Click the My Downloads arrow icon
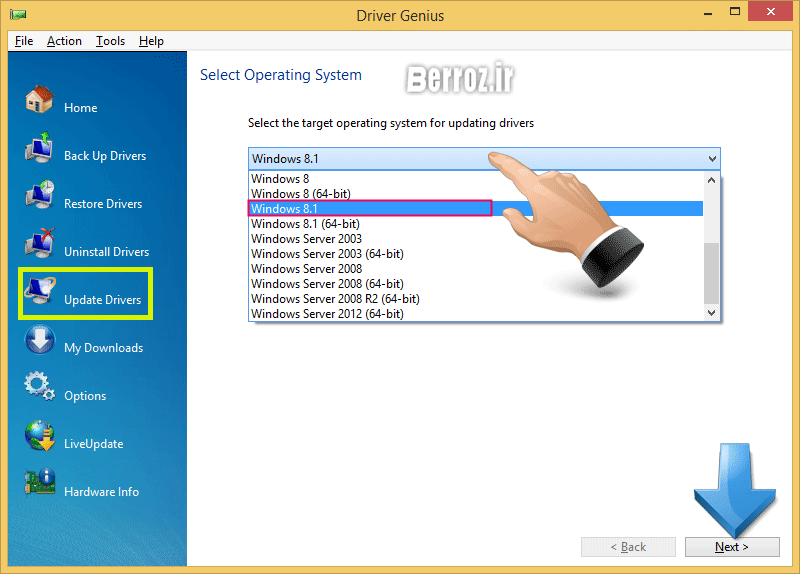The height and width of the screenshot is (574, 800). (x=39, y=339)
